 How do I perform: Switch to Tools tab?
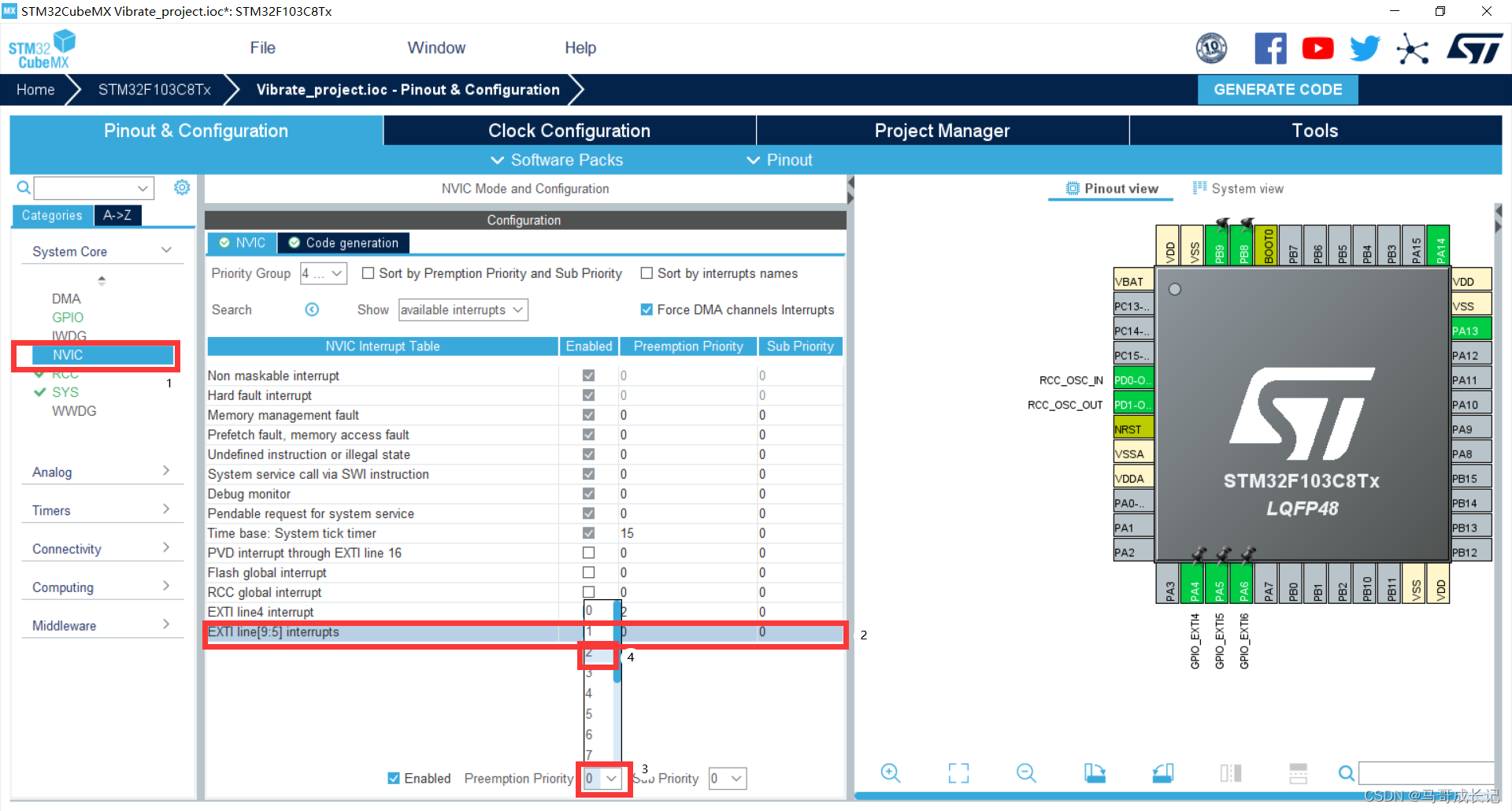pos(1315,131)
